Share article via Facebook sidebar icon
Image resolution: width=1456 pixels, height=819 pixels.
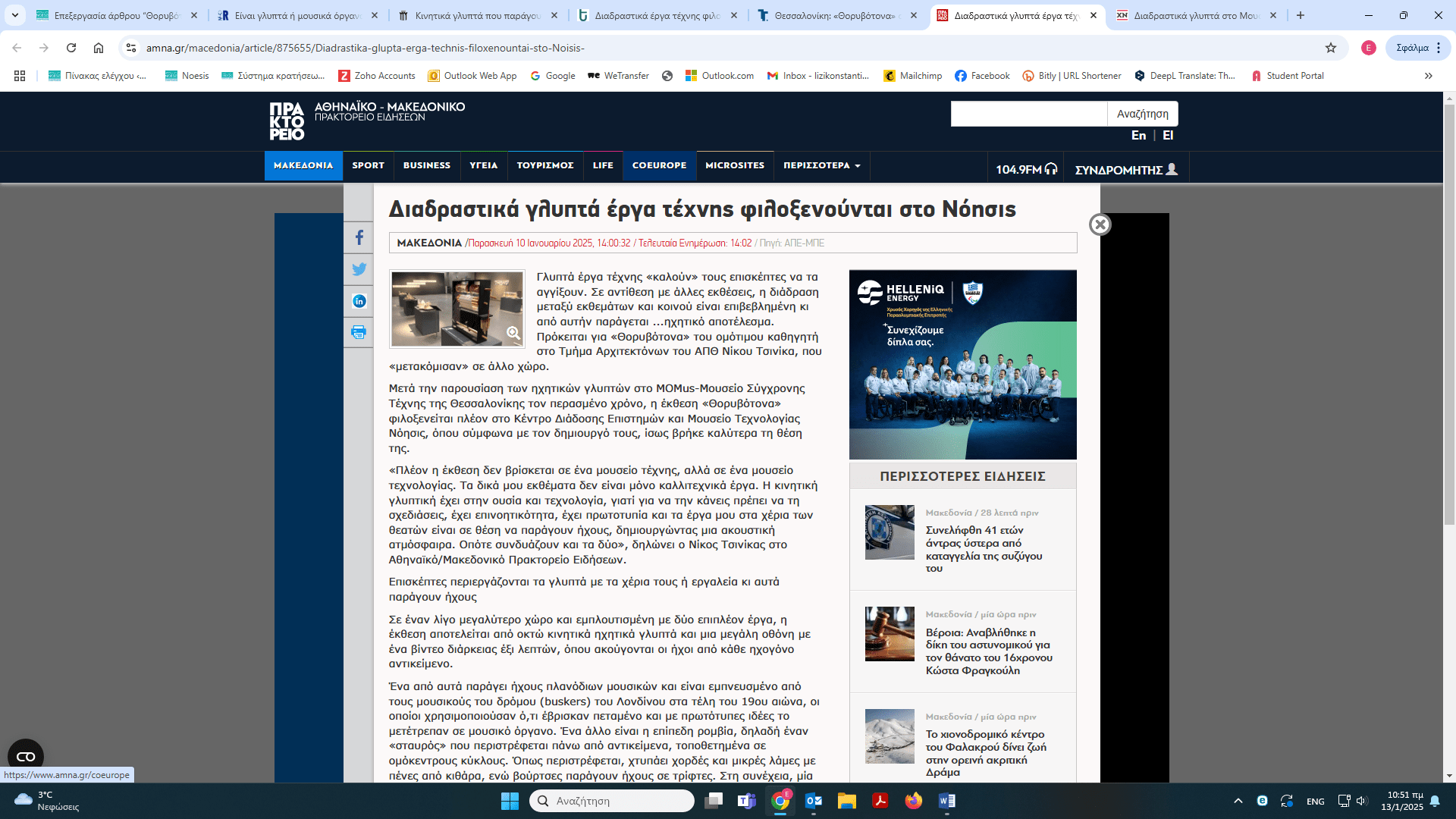tap(359, 238)
